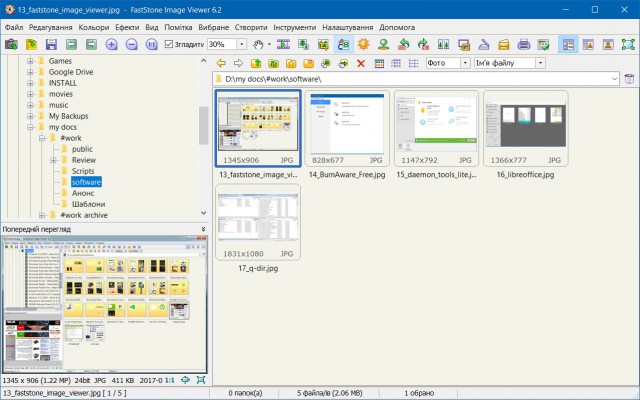Select the hand pan tool
Image resolution: width=640 pixels, height=400 pixels.
tap(258, 44)
